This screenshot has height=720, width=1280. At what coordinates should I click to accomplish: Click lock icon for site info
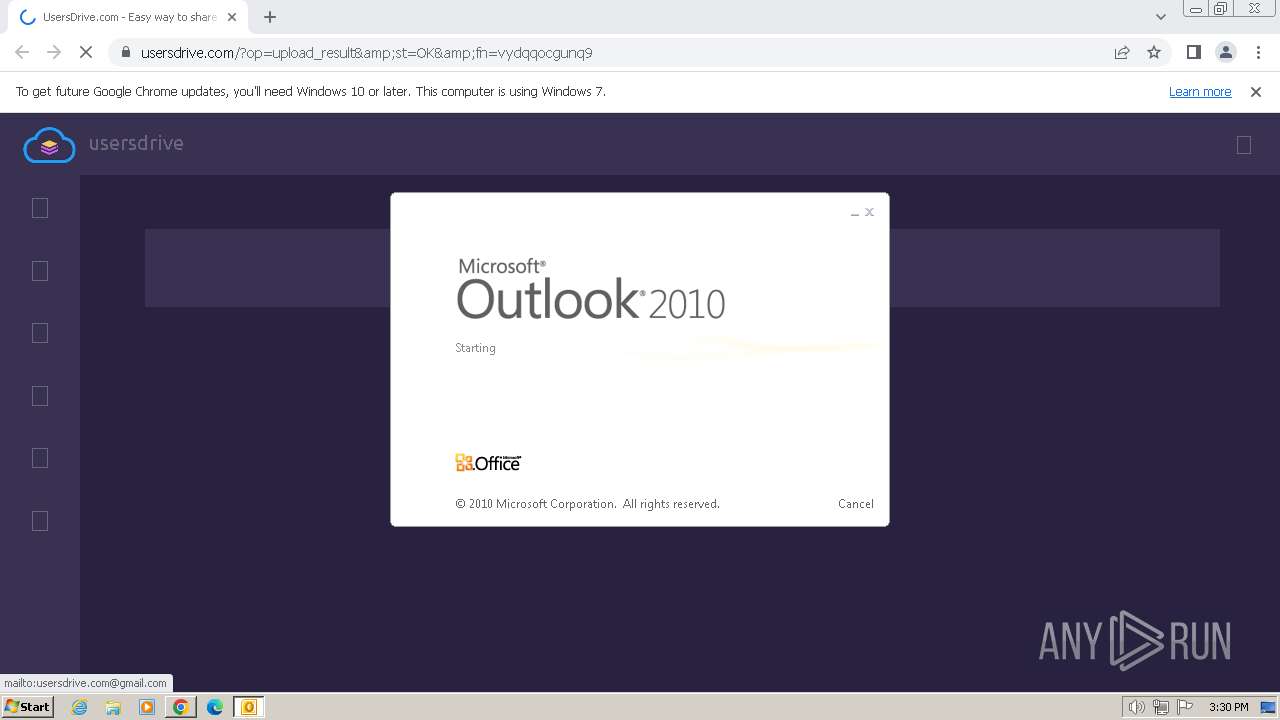125,53
